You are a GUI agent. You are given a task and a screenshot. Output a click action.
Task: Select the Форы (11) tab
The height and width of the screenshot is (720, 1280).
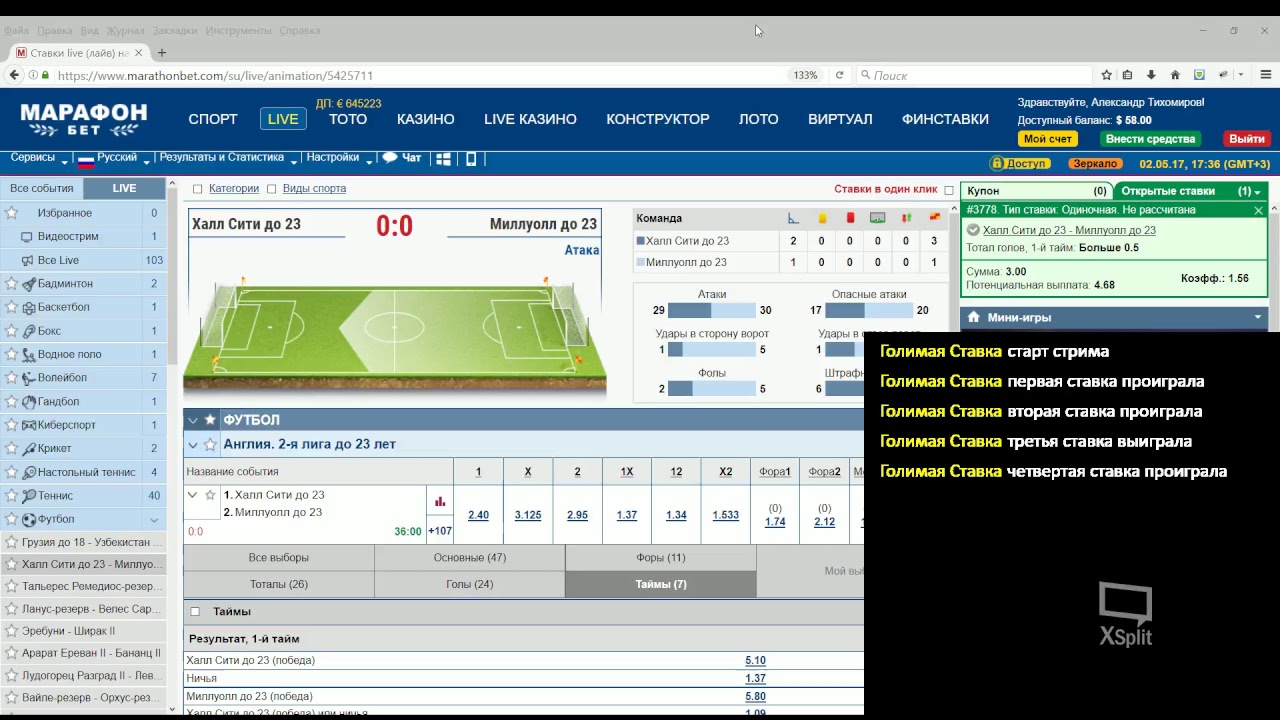click(660, 558)
